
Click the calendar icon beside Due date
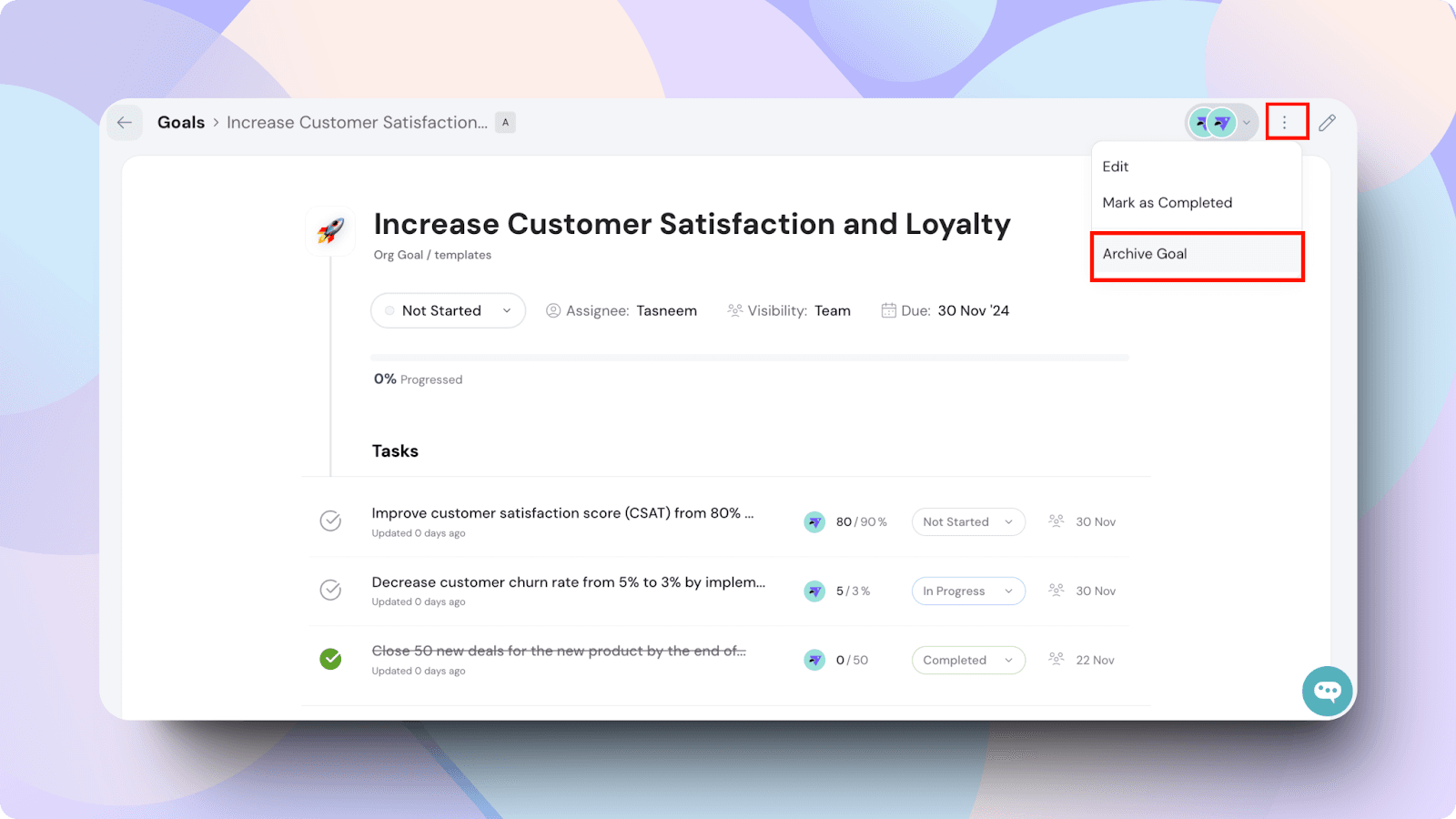[x=888, y=310]
